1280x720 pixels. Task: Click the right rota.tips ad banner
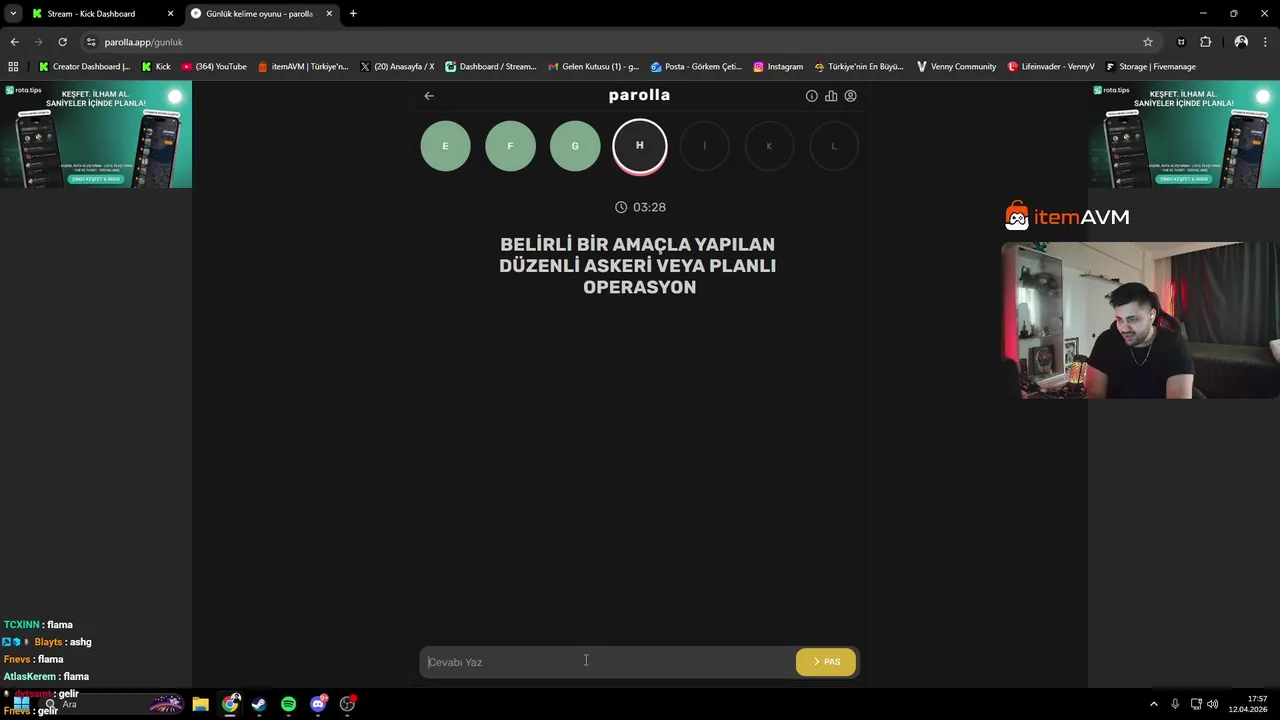[x=1184, y=134]
